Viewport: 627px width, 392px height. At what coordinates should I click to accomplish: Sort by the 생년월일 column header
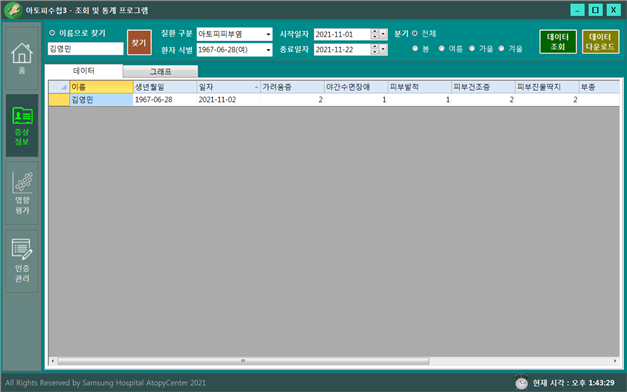tap(165, 87)
